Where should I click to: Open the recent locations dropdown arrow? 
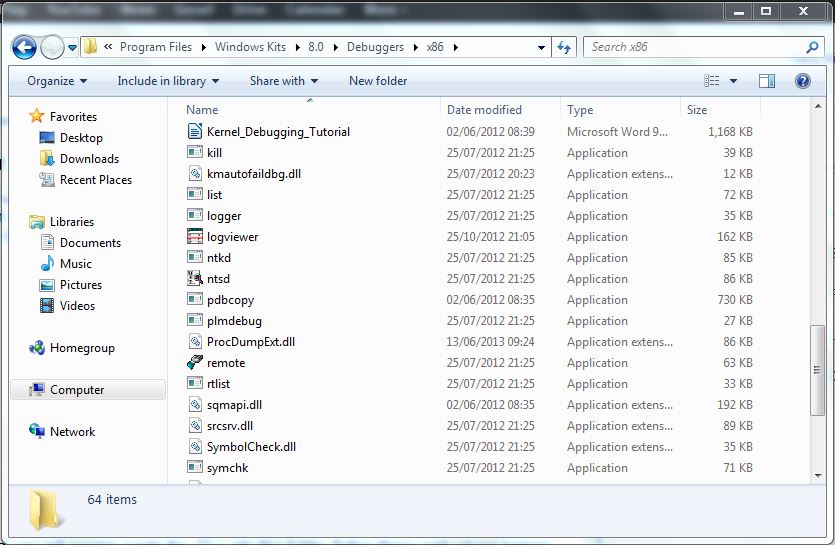pyautogui.click(x=73, y=48)
